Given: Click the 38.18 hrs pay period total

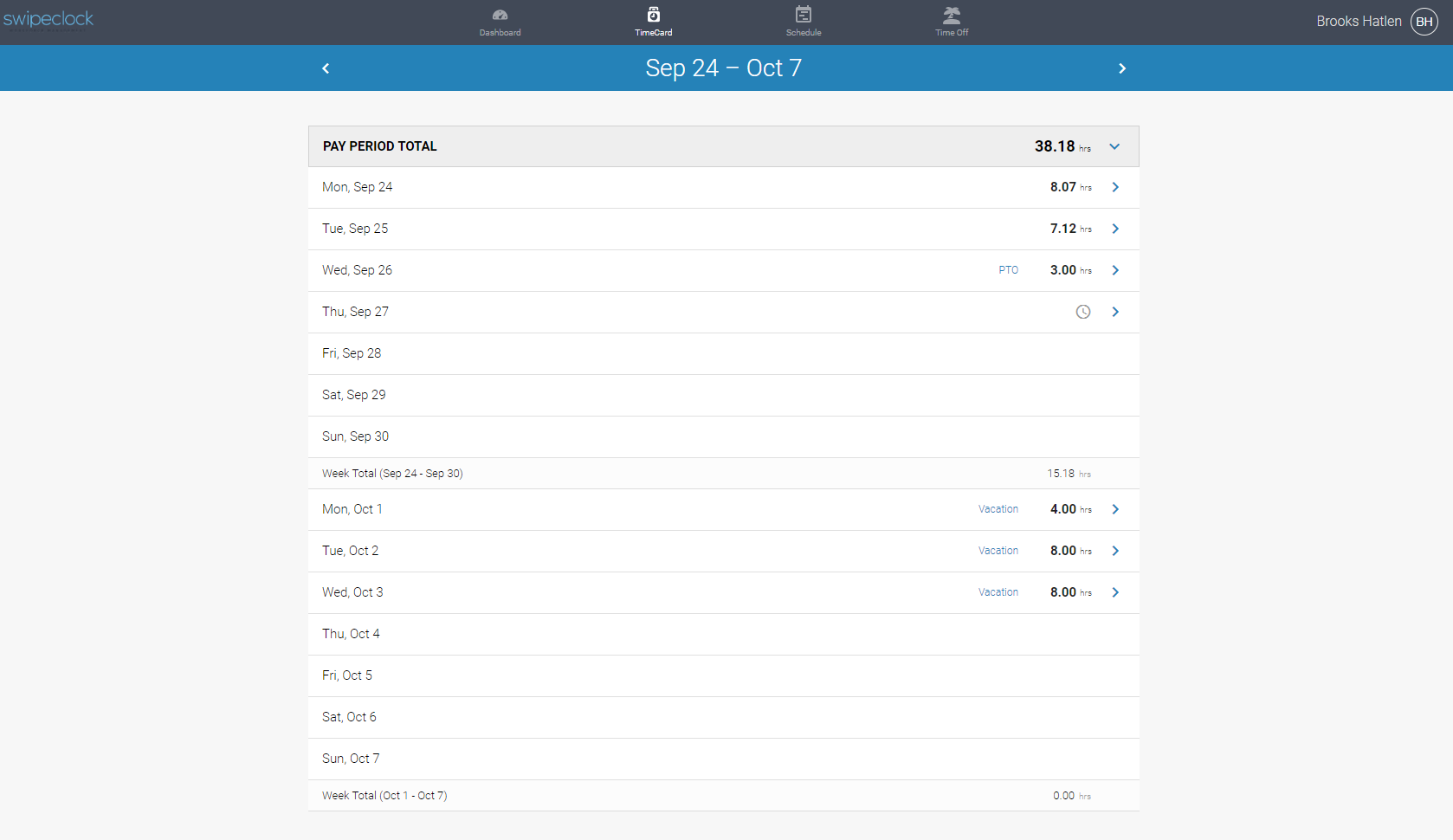Looking at the screenshot, I should point(1062,146).
